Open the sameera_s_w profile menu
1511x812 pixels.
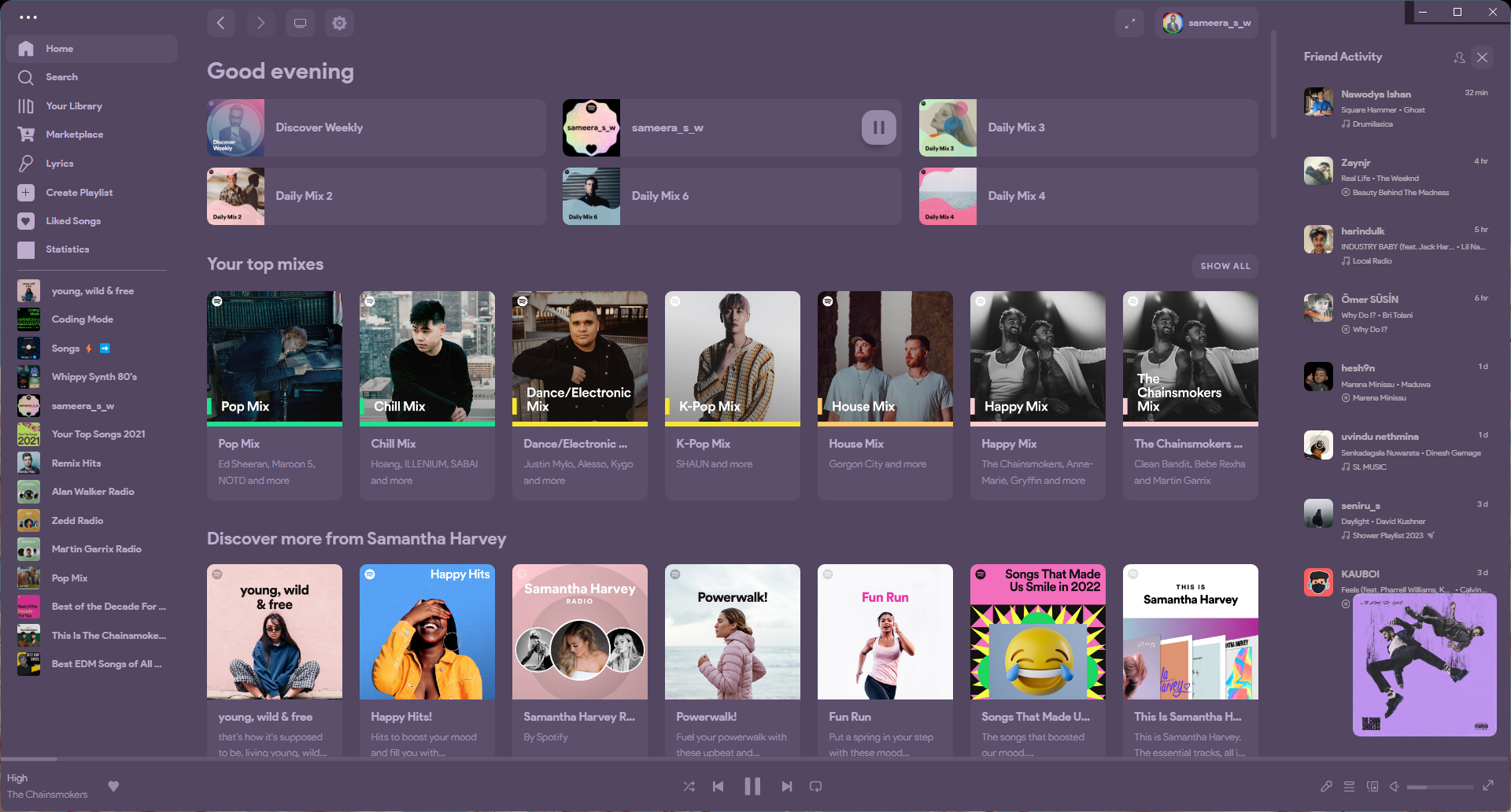point(1206,23)
